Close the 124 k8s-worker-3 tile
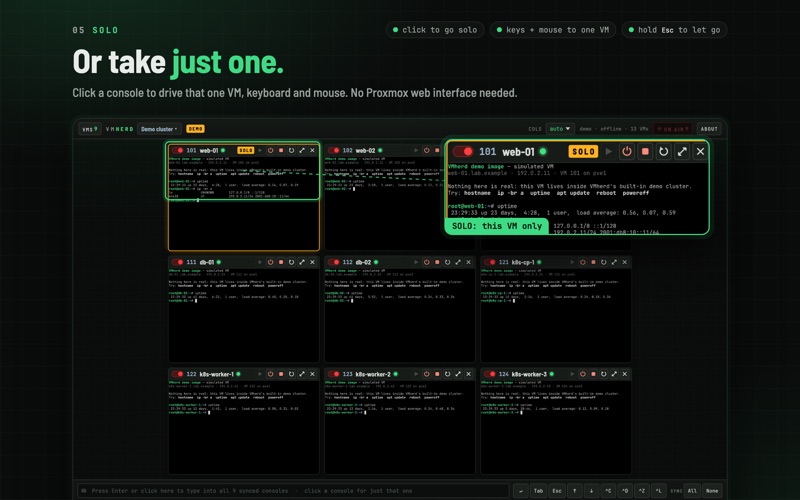The height and width of the screenshot is (500, 800). tap(625, 374)
